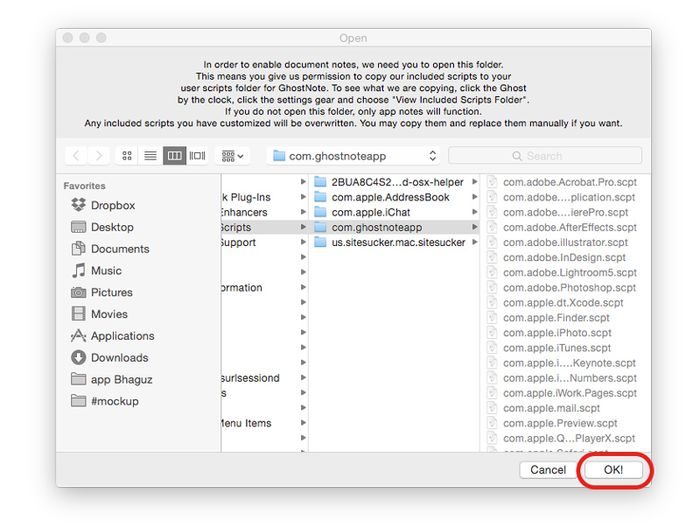Select the com.ghostnoteapp folder row
The width and height of the screenshot is (700, 528).
[394, 227]
